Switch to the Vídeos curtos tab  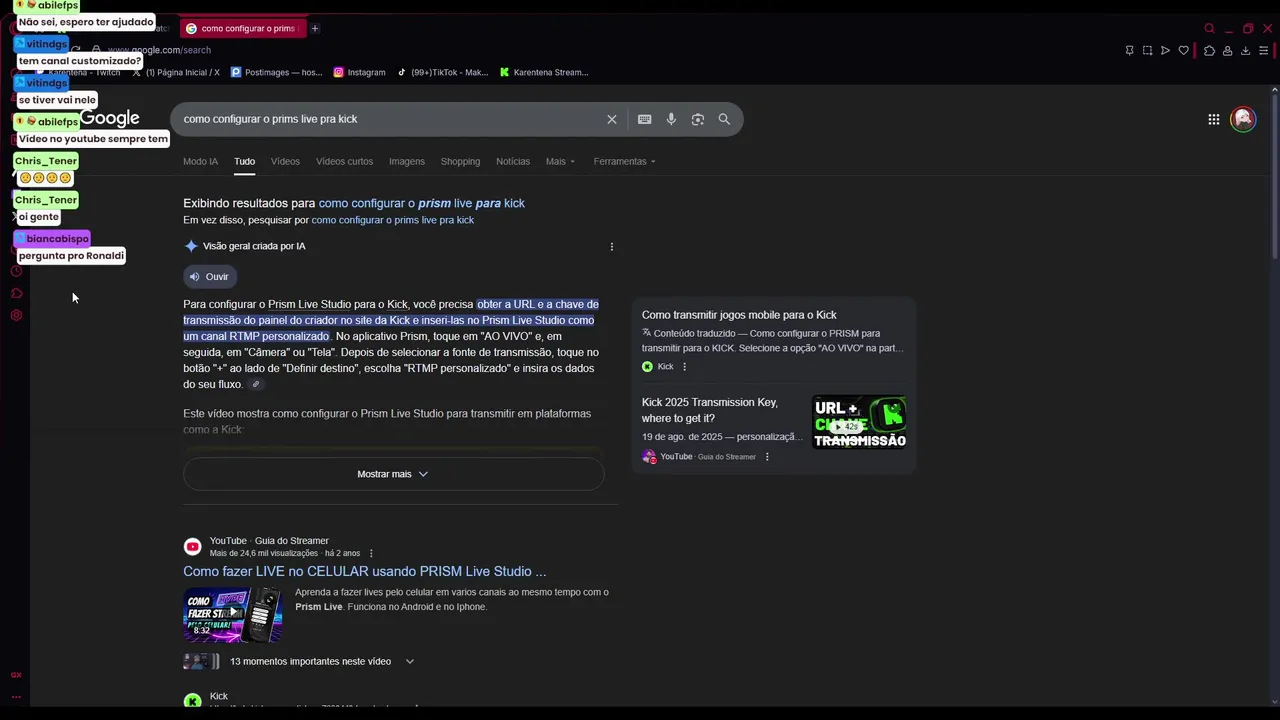coord(344,161)
